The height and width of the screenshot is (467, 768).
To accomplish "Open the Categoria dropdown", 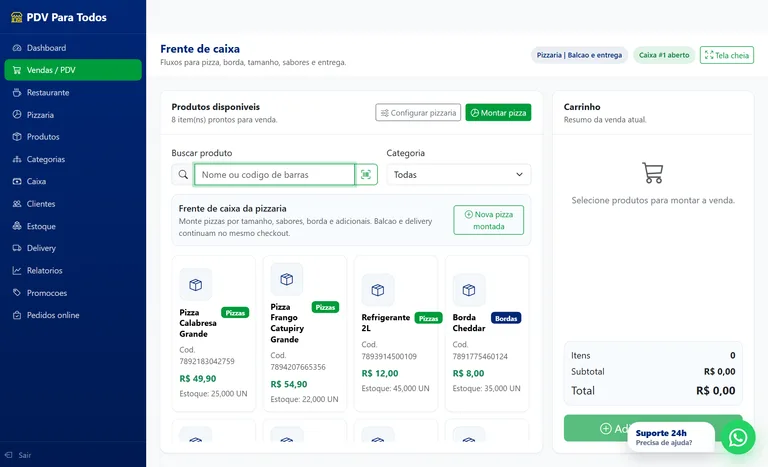I will click(458, 174).
